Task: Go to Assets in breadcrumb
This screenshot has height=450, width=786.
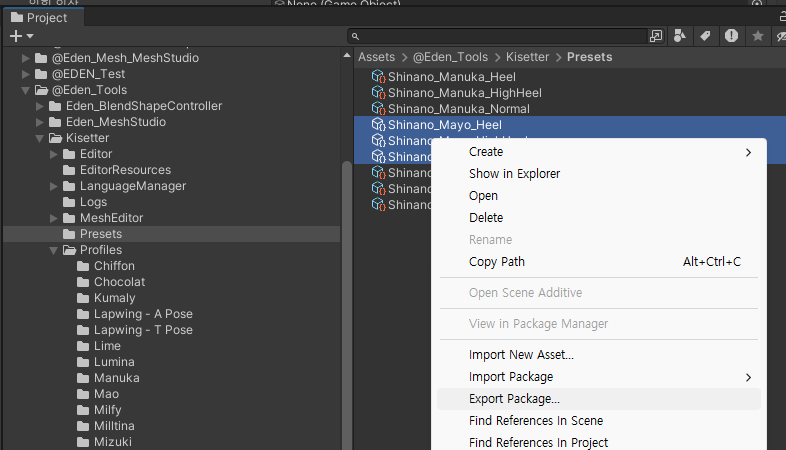Action: 376,57
